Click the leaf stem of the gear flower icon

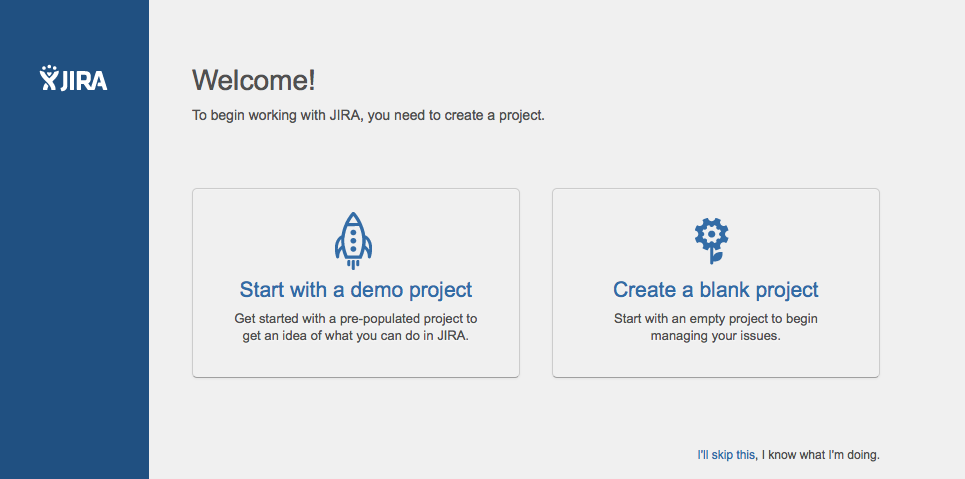714,257
